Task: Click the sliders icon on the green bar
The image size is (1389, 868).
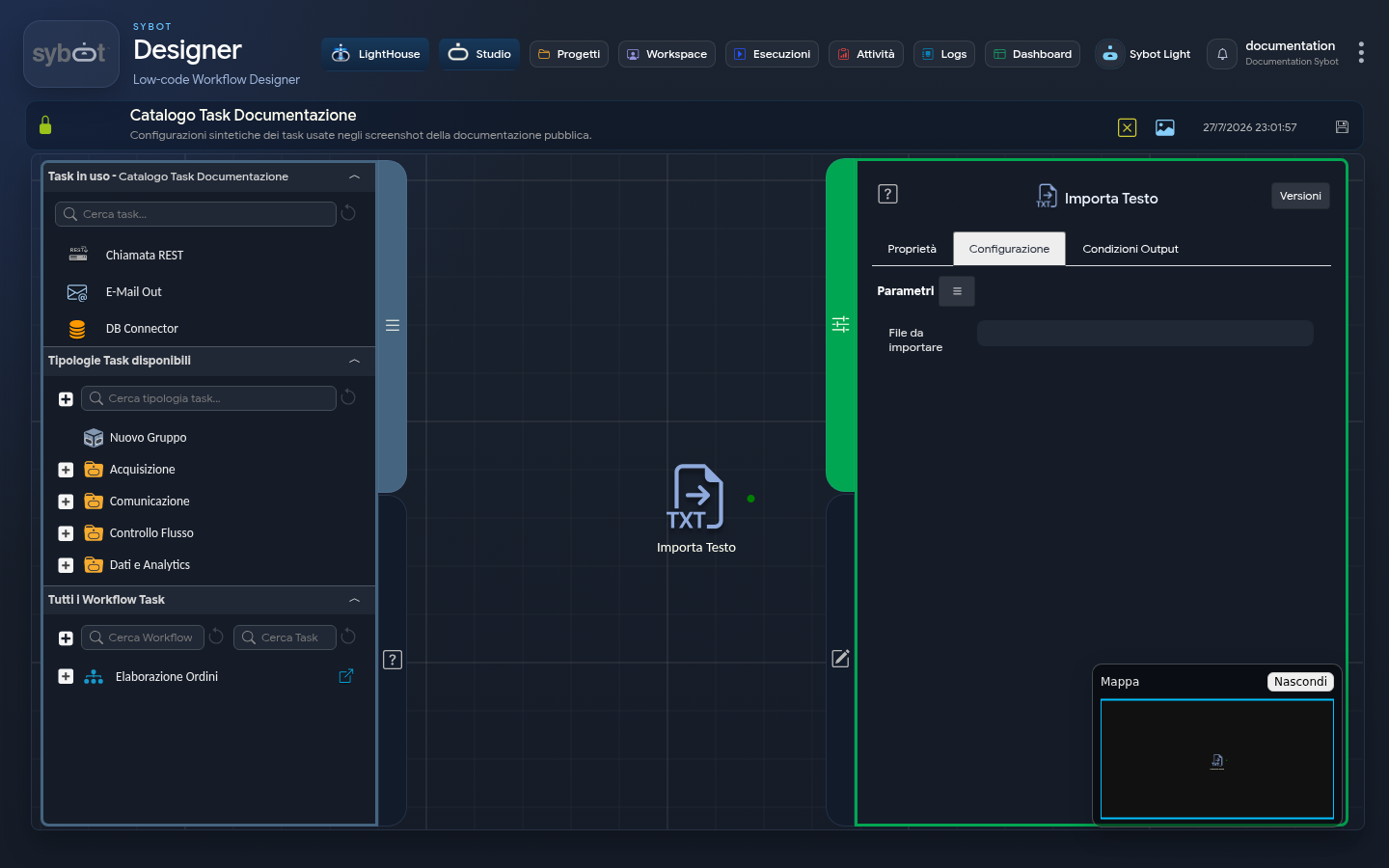Action: pos(841,324)
